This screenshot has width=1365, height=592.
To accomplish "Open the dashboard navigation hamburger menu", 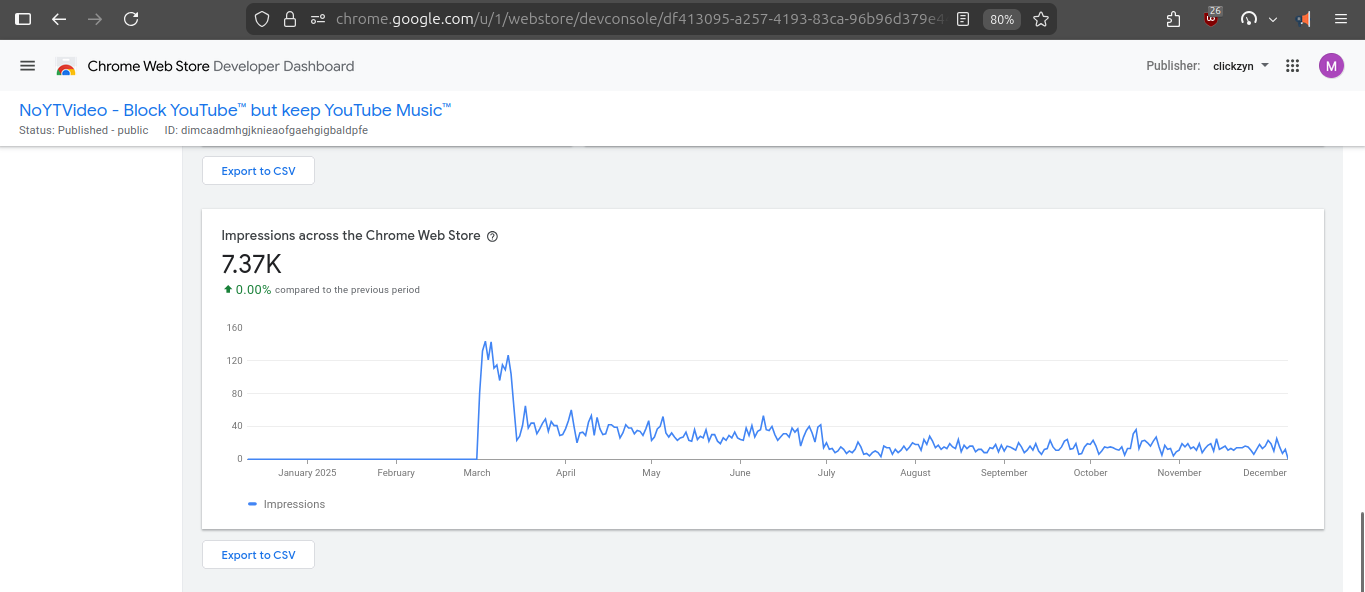I will click(27, 66).
